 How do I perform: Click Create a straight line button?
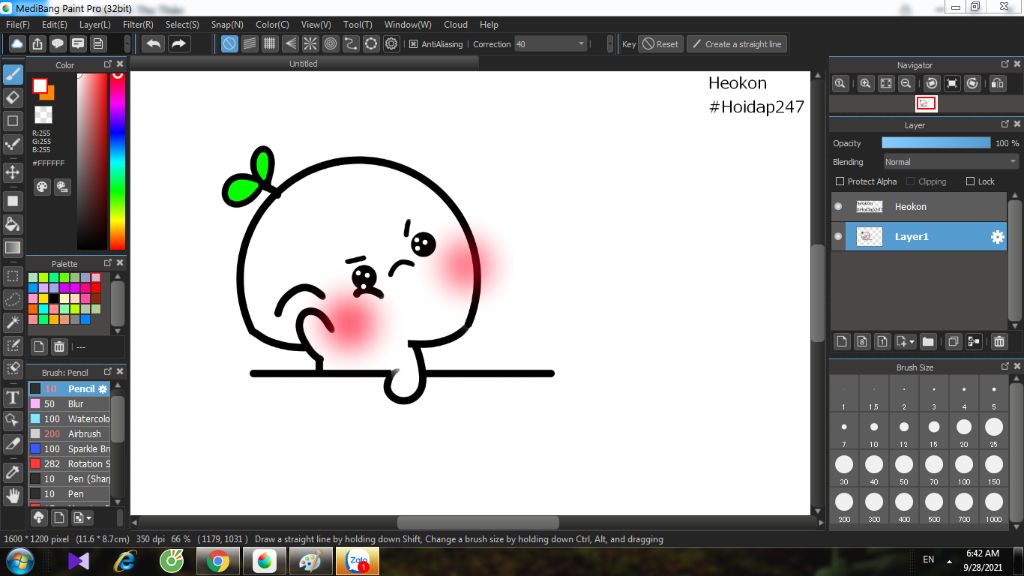pyautogui.click(x=737, y=44)
